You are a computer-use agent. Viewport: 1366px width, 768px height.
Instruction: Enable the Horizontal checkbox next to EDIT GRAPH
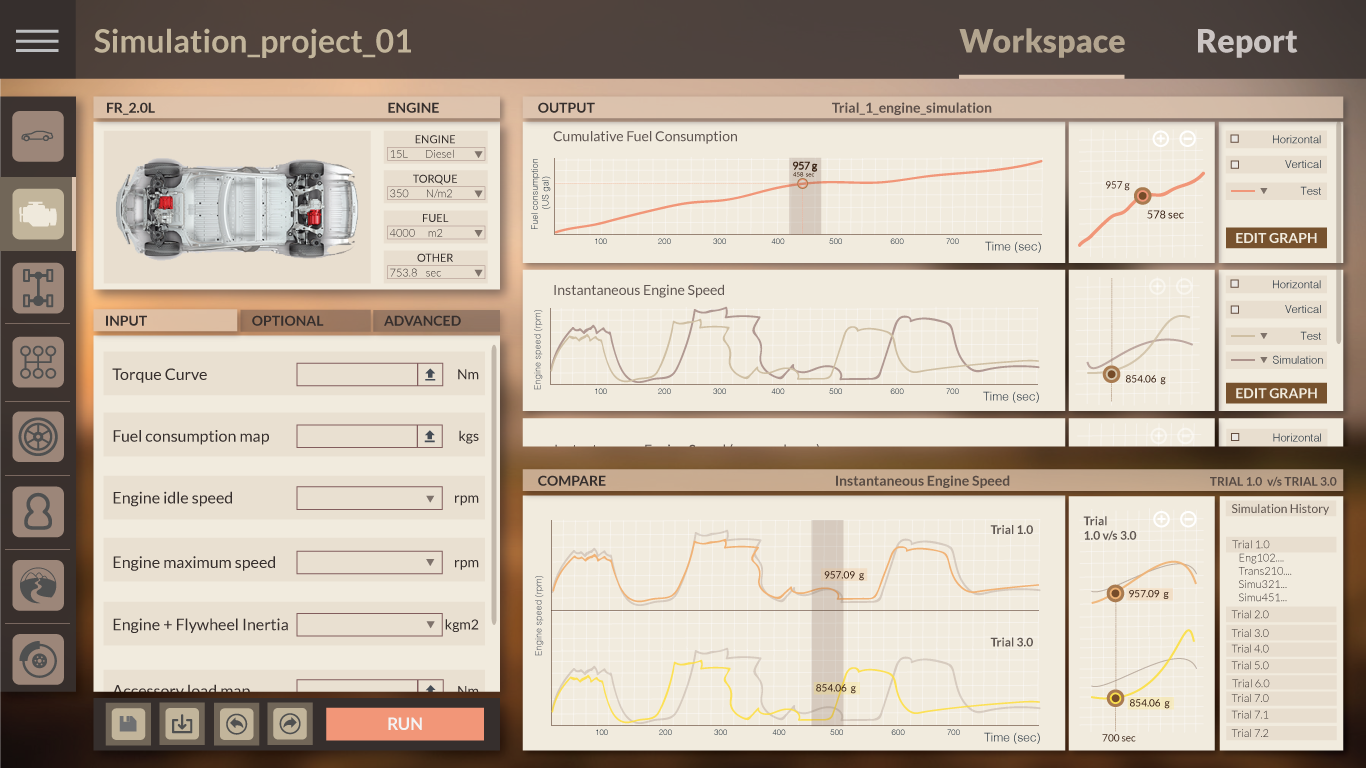1236,138
